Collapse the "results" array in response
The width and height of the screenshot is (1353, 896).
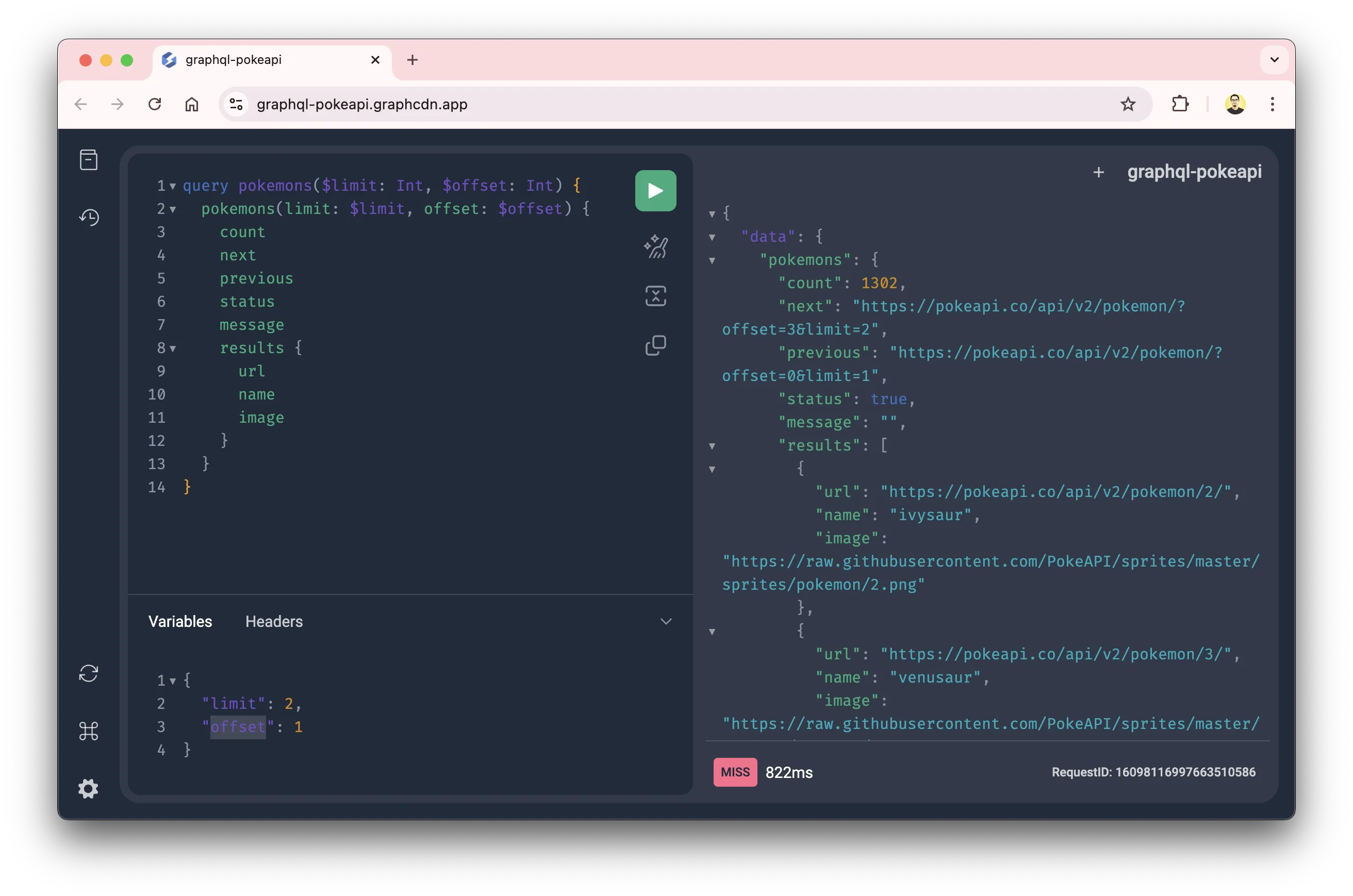712,446
